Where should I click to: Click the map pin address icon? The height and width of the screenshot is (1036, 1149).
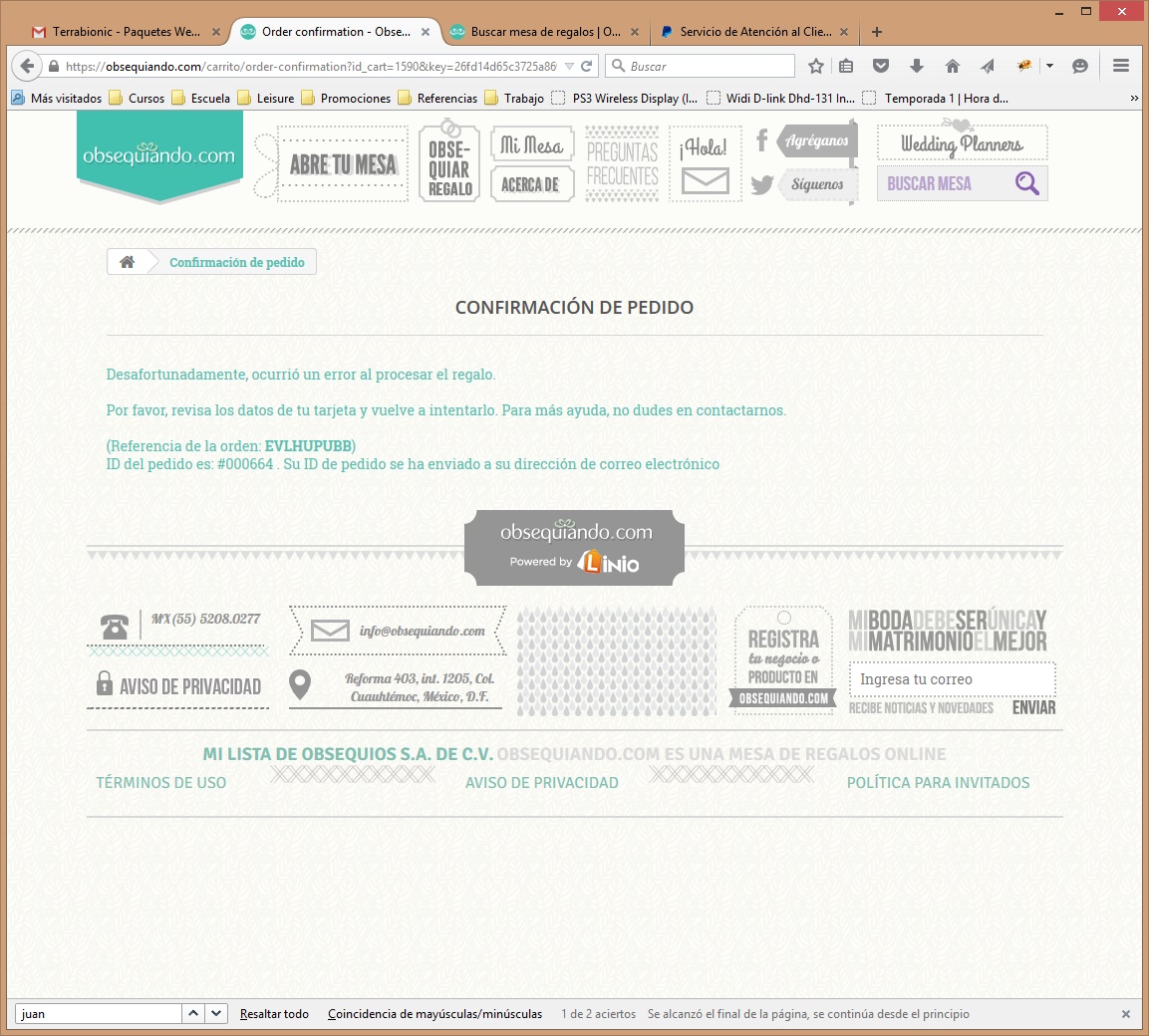[x=300, y=685]
